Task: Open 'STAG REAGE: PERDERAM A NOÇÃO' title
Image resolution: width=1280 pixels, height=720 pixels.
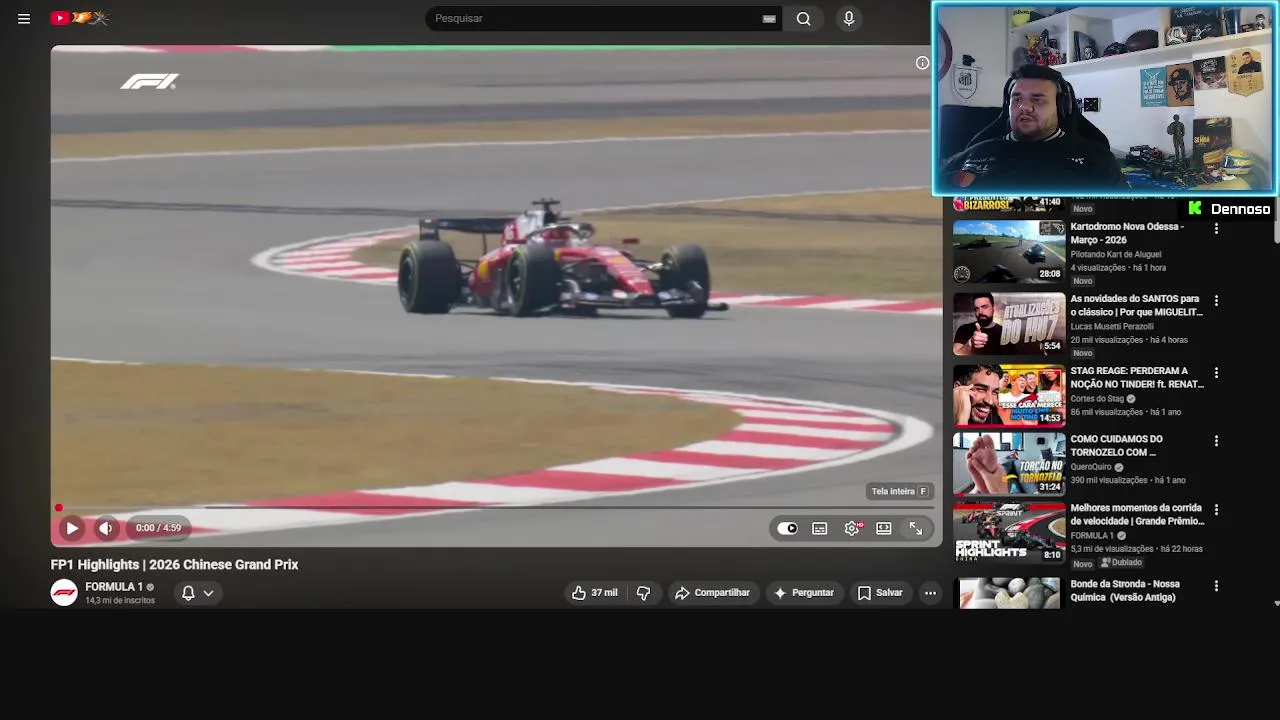Action: tap(1137, 377)
